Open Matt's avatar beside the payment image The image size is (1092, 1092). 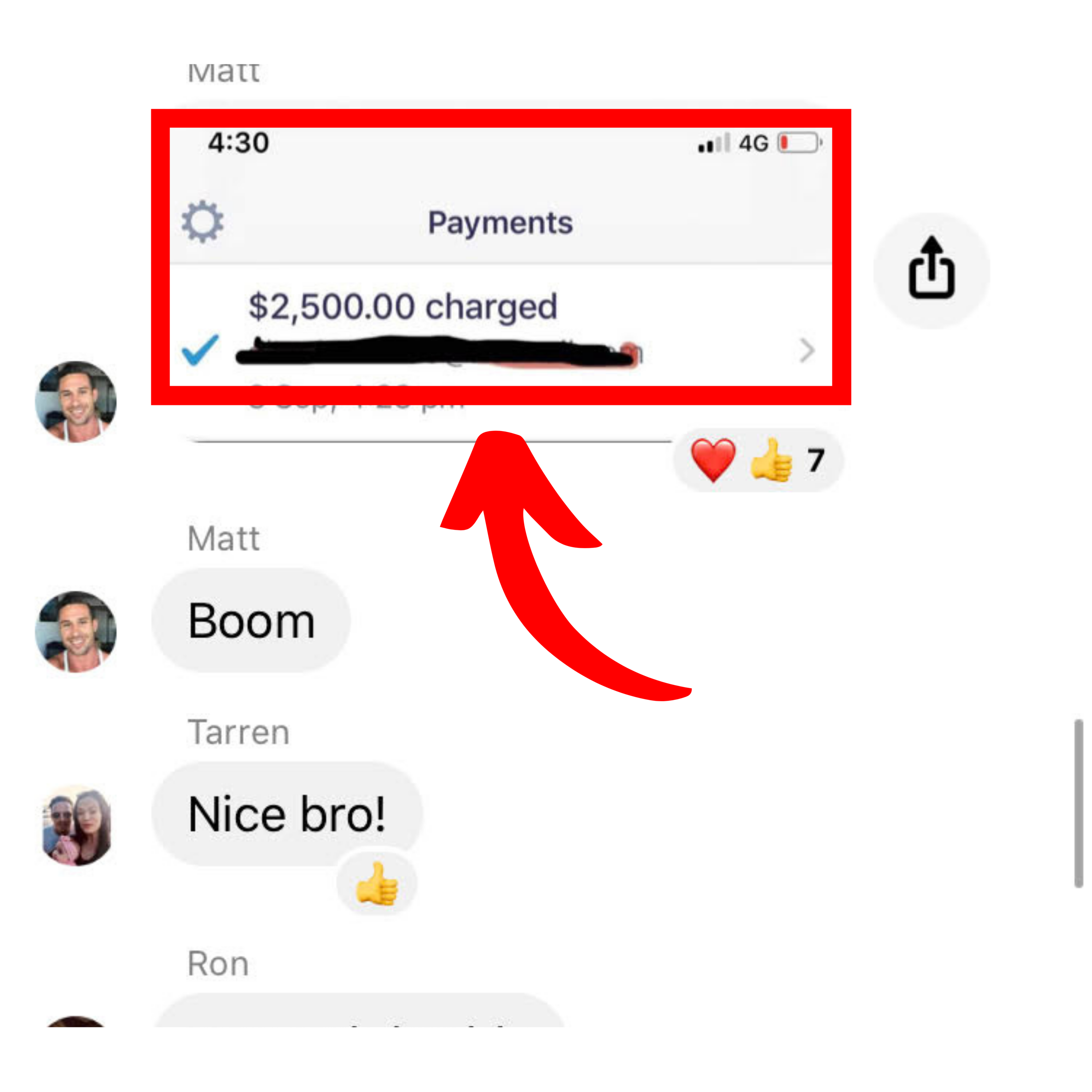[76, 401]
